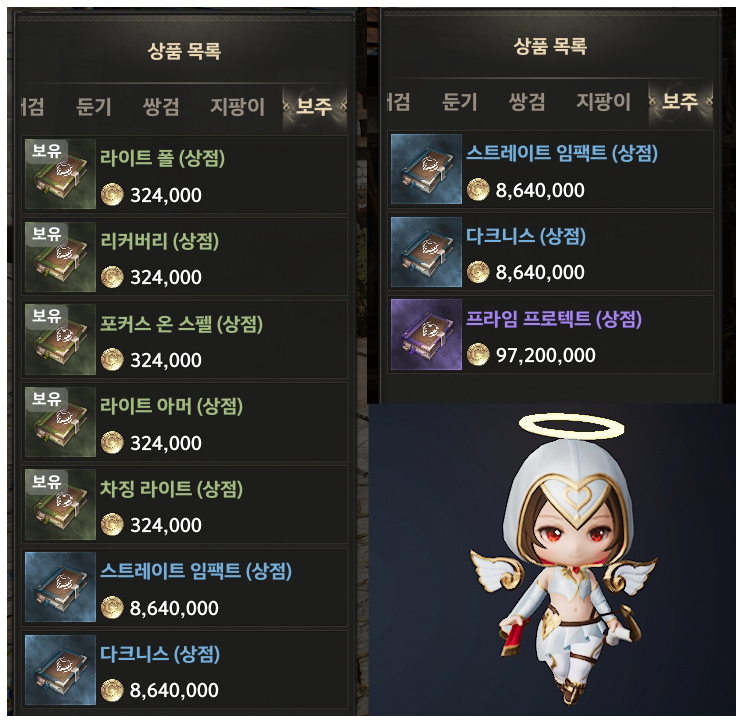Select the 차징 라이트 book icon
Viewport: 743px width, 723px height.
pos(60,505)
